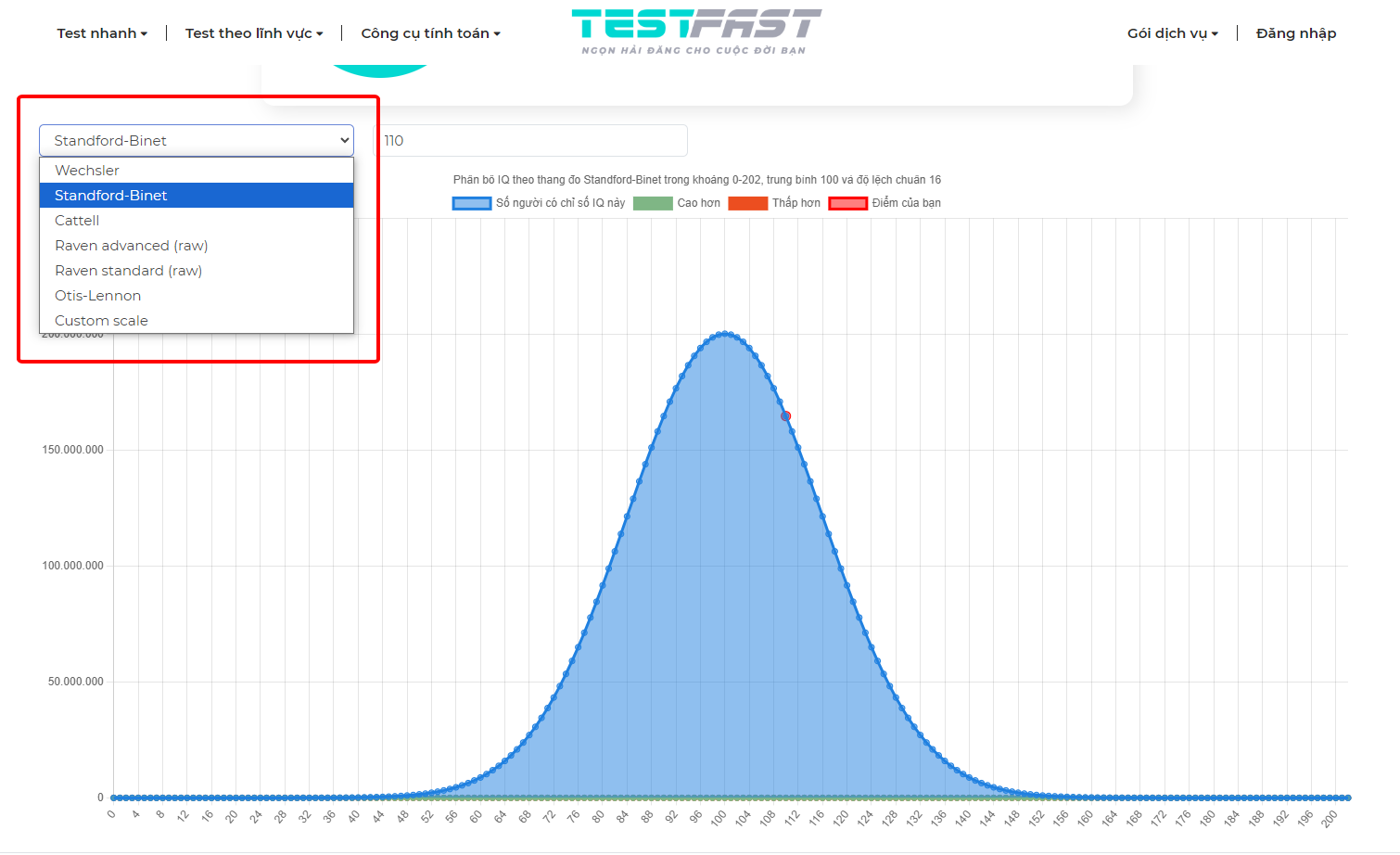The width and height of the screenshot is (1400, 855).
Task: Click the IQ score input field
Action: [x=530, y=141]
